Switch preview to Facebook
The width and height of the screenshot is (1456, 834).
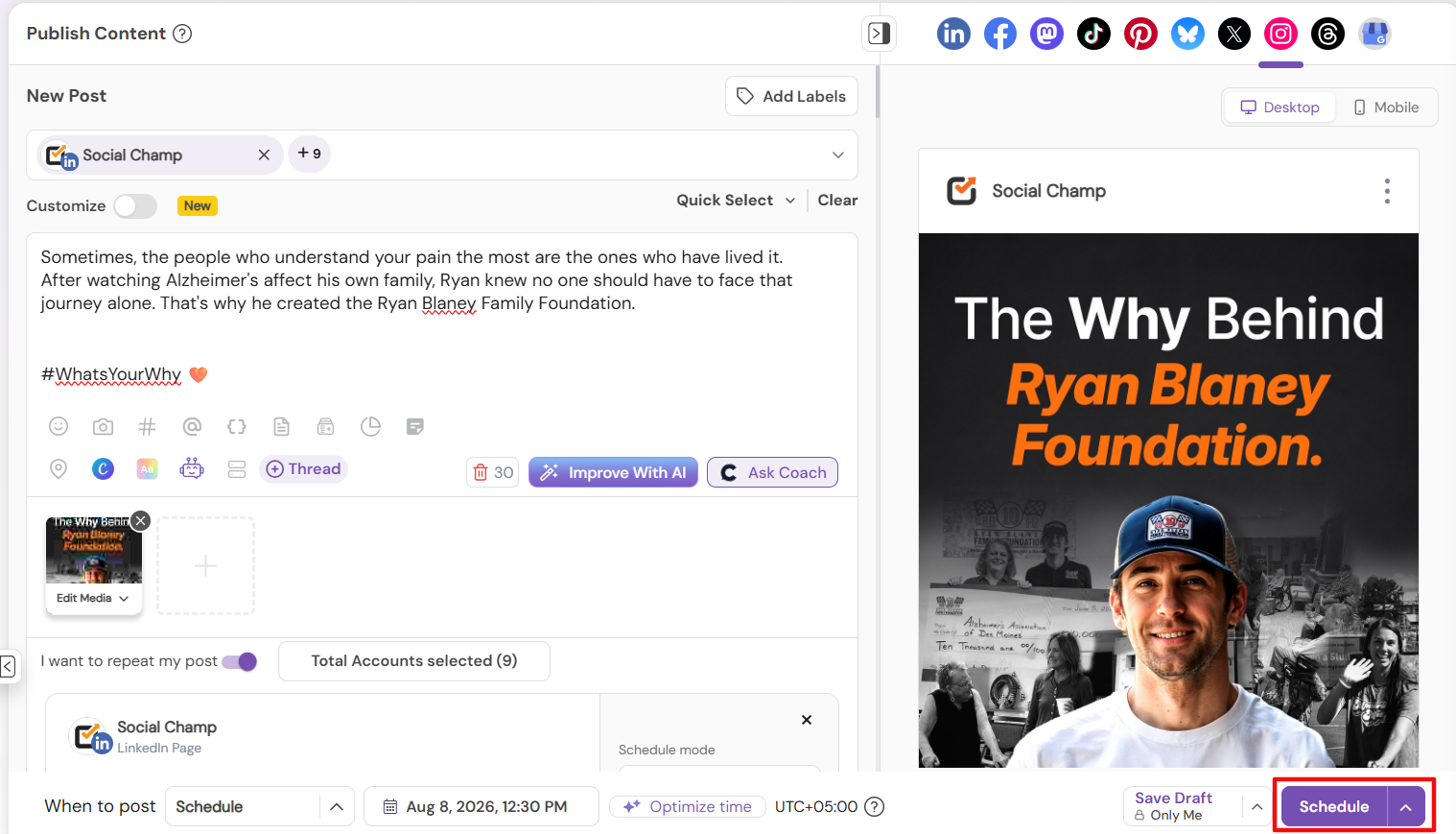click(x=1000, y=34)
